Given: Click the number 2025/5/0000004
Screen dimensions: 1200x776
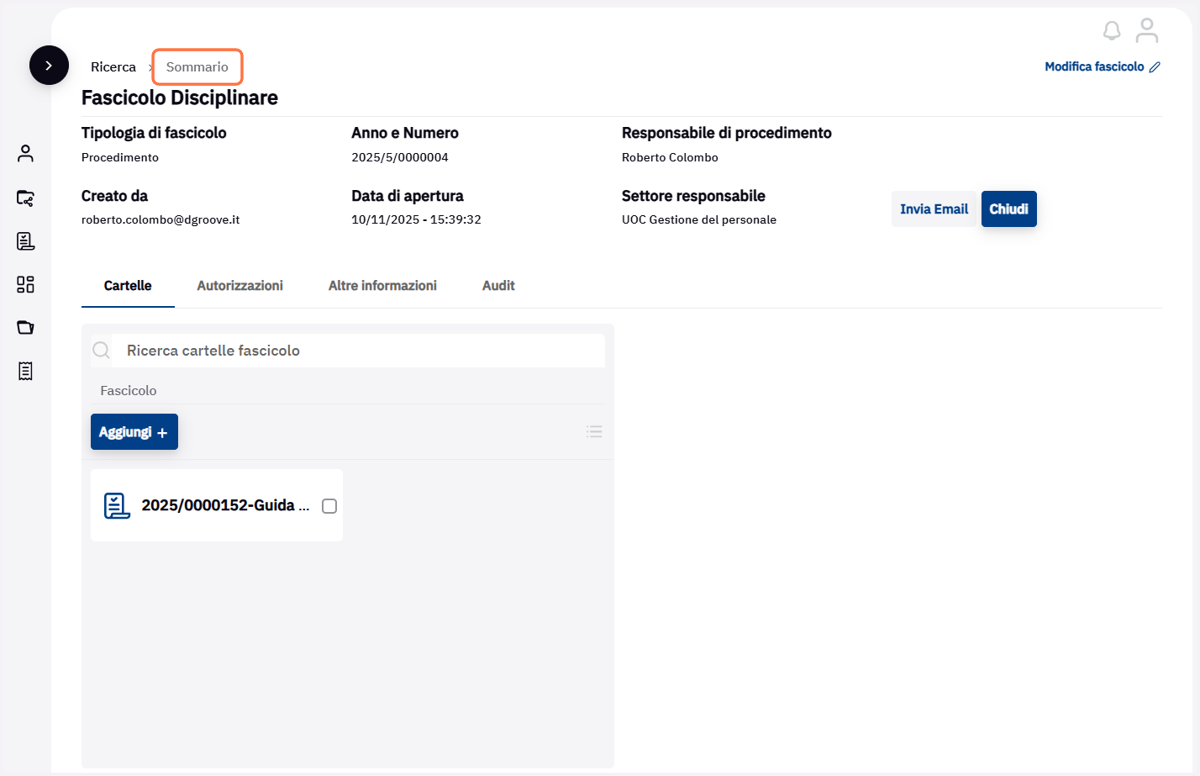Looking at the screenshot, I should click(400, 158).
